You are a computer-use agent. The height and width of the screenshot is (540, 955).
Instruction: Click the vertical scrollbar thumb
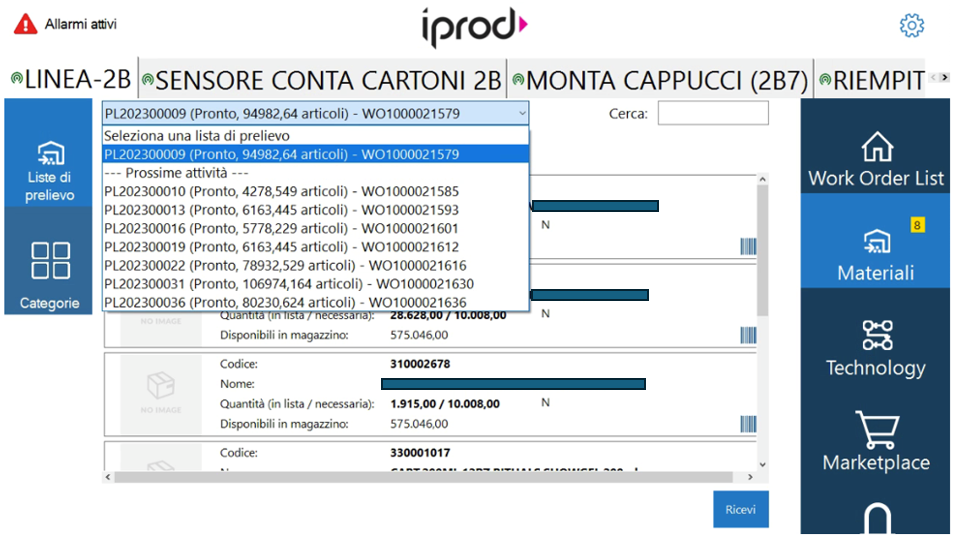[x=762, y=251]
